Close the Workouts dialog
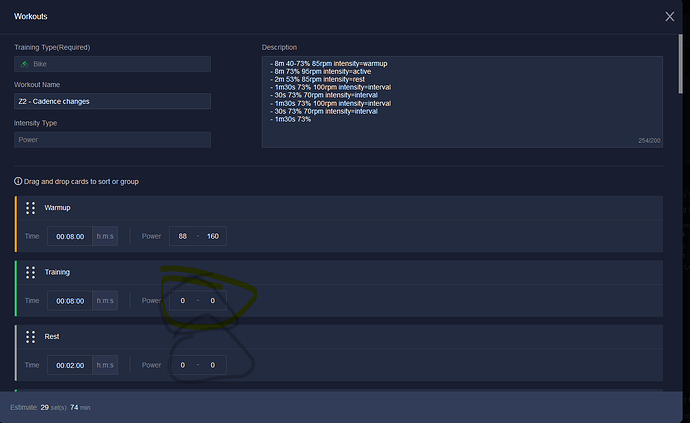This screenshot has width=690, height=423. [x=669, y=17]
